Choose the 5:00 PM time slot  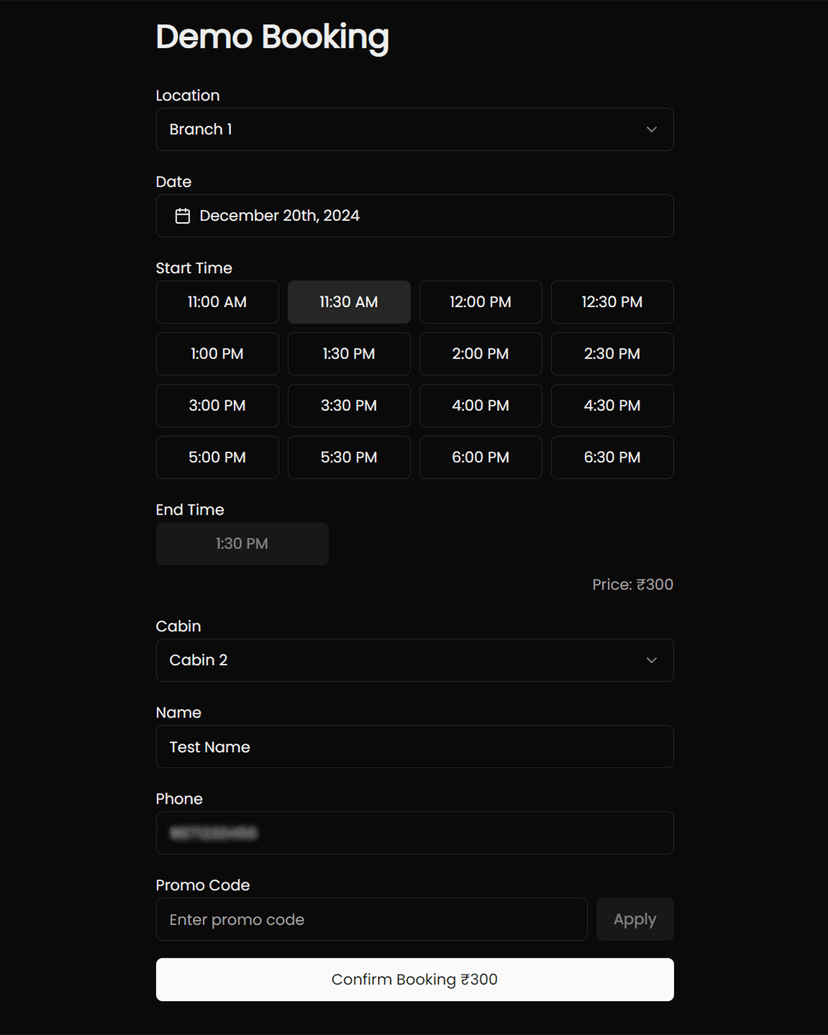pyautogui.click(x=217, y=457)
